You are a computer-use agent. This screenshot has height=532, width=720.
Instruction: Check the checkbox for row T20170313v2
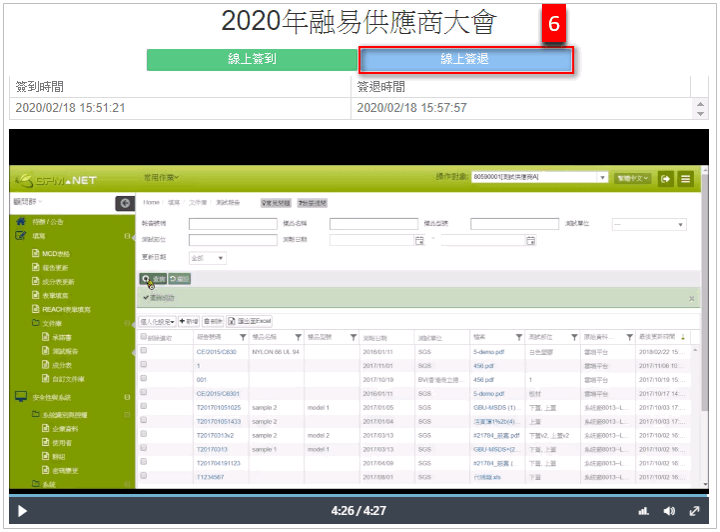tap(144, 434)
